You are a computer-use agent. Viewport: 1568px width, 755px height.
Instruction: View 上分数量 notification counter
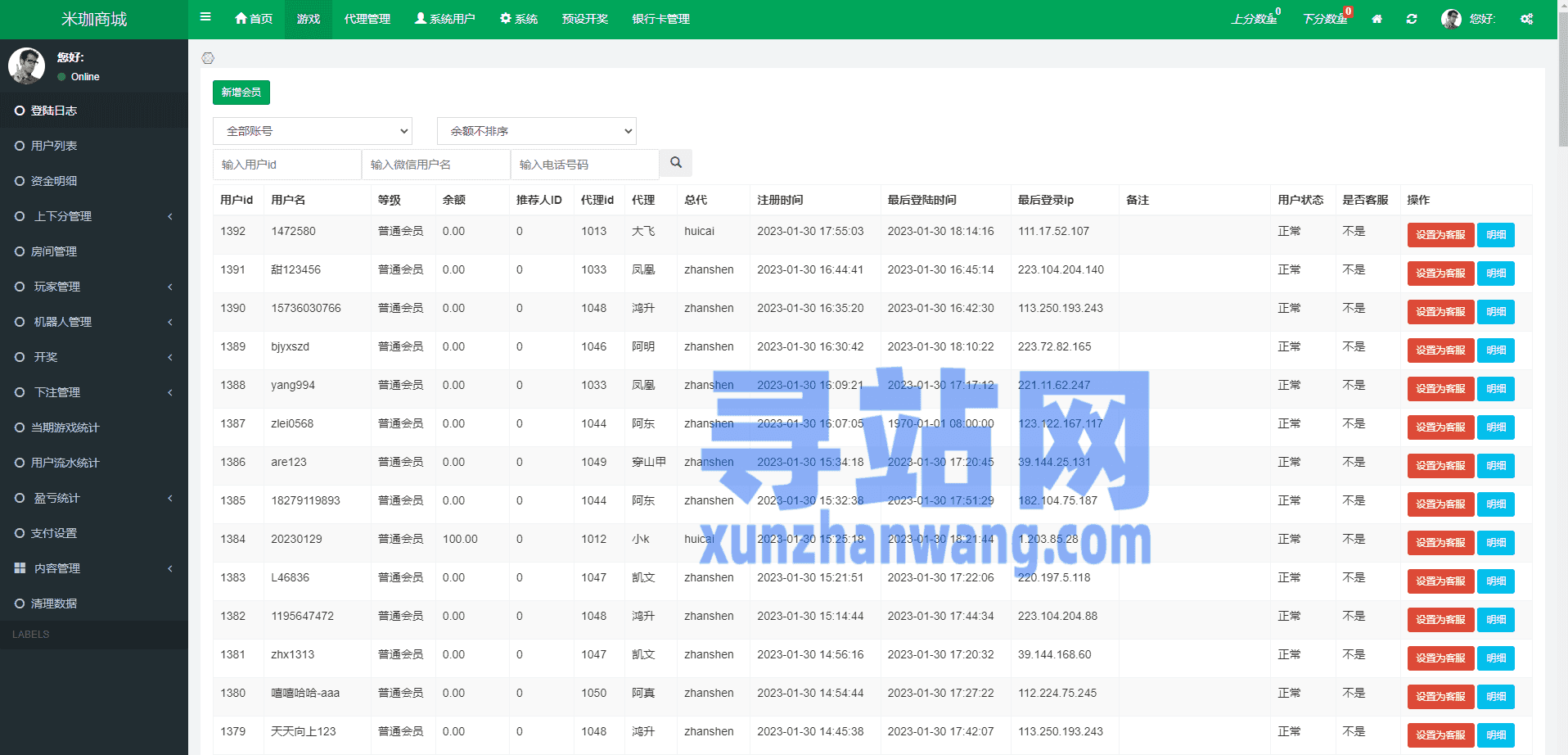pyautogui.click(x=1256, y=18)
